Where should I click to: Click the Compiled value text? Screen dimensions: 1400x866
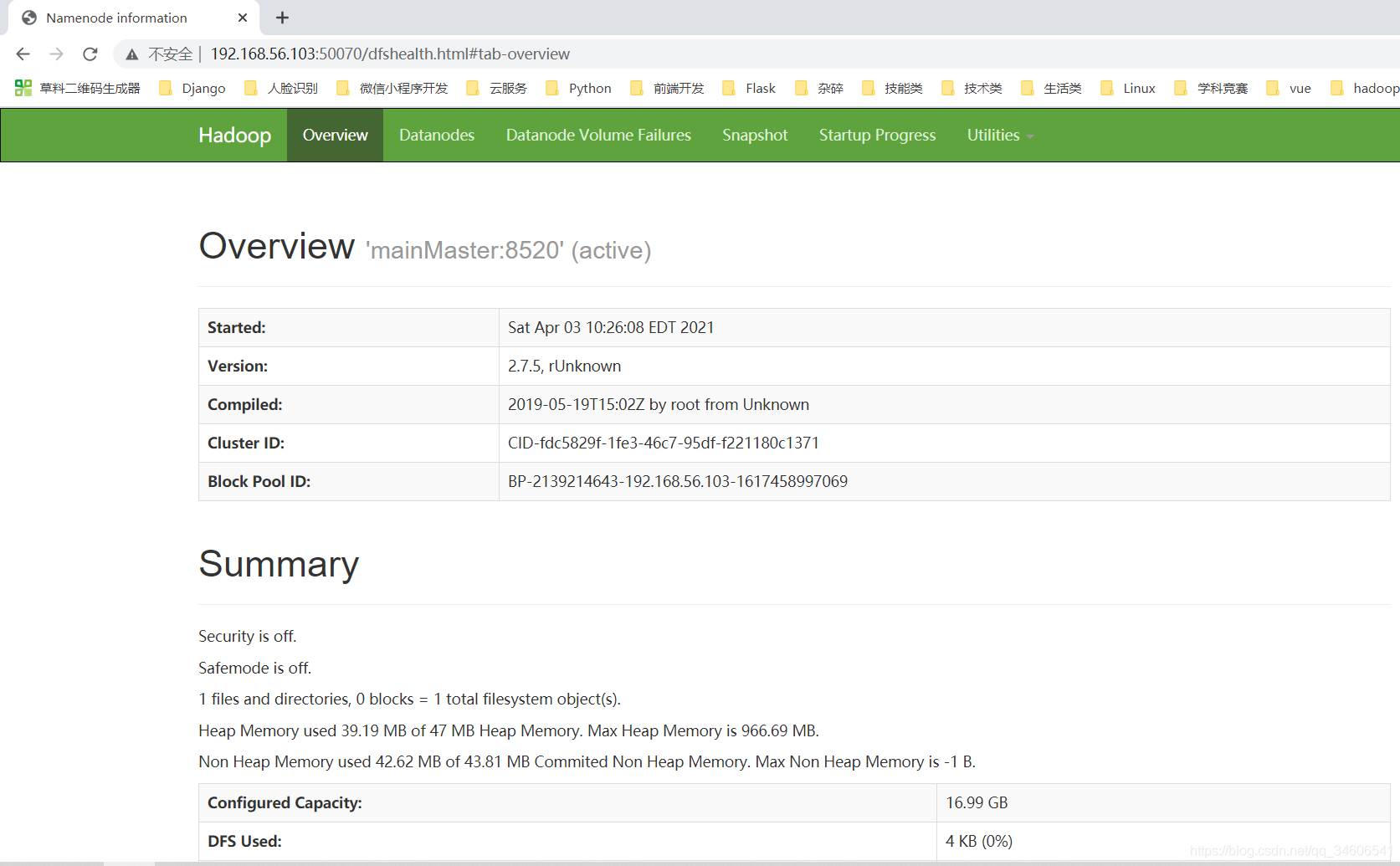click(x=659, y=404)
